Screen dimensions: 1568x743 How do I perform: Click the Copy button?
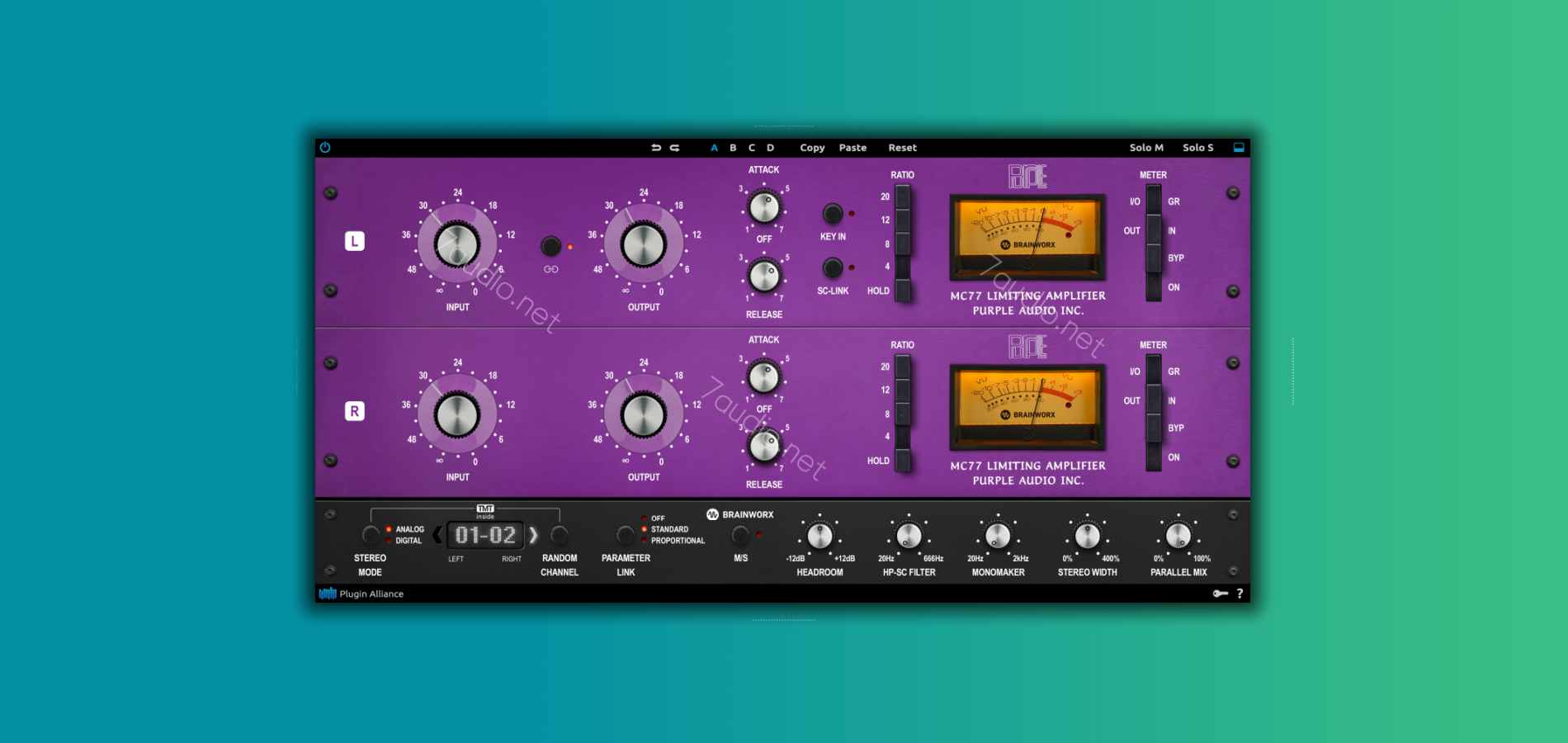tap(812, 148)
